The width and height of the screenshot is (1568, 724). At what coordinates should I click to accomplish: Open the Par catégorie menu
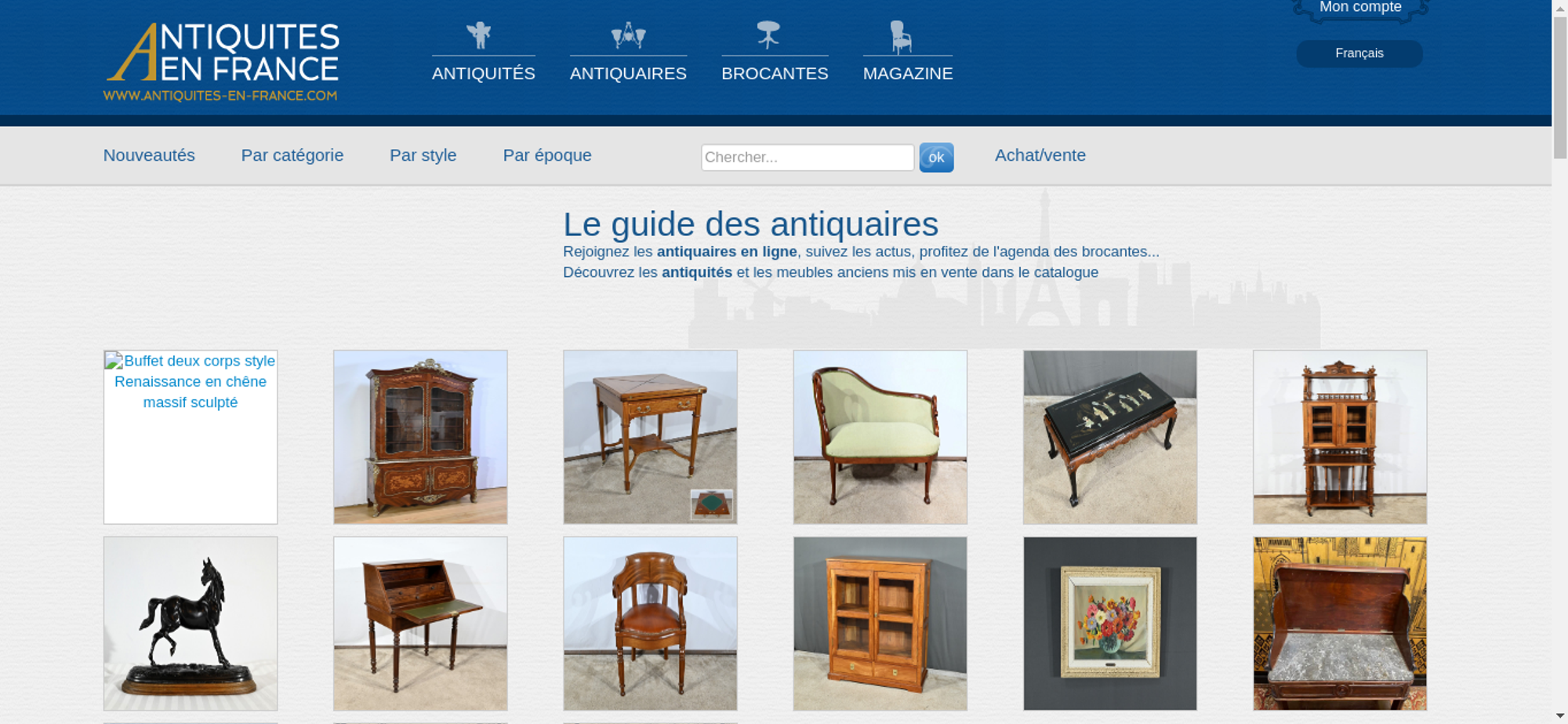(x=292, y=155)
